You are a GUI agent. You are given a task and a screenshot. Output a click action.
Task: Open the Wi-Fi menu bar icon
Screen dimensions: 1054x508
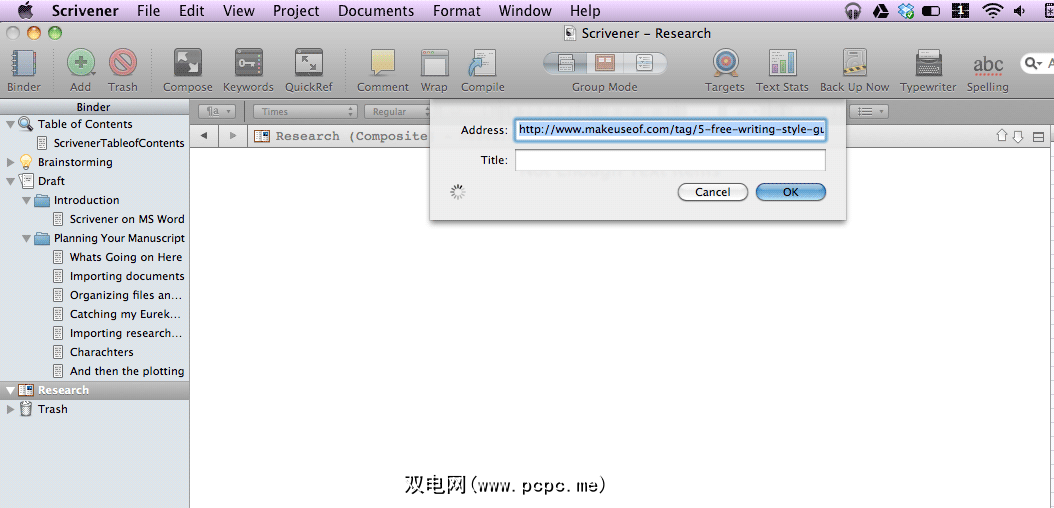992,11
